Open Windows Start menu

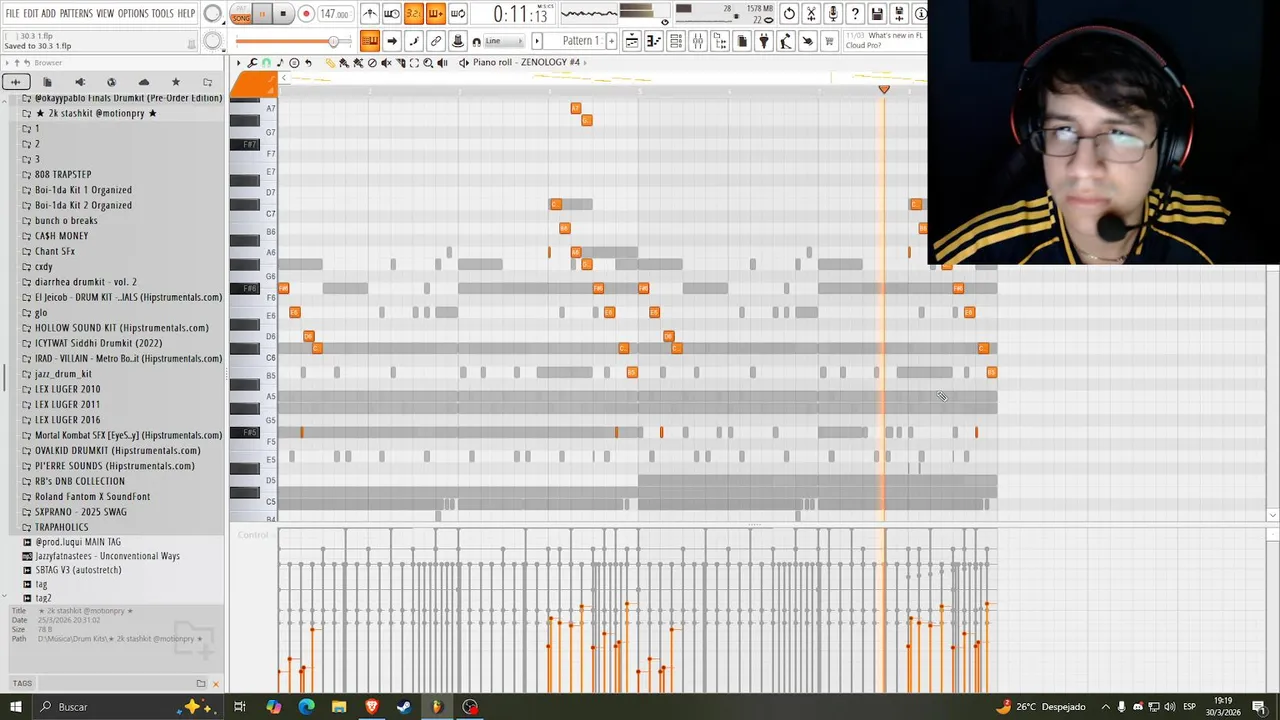15,707
